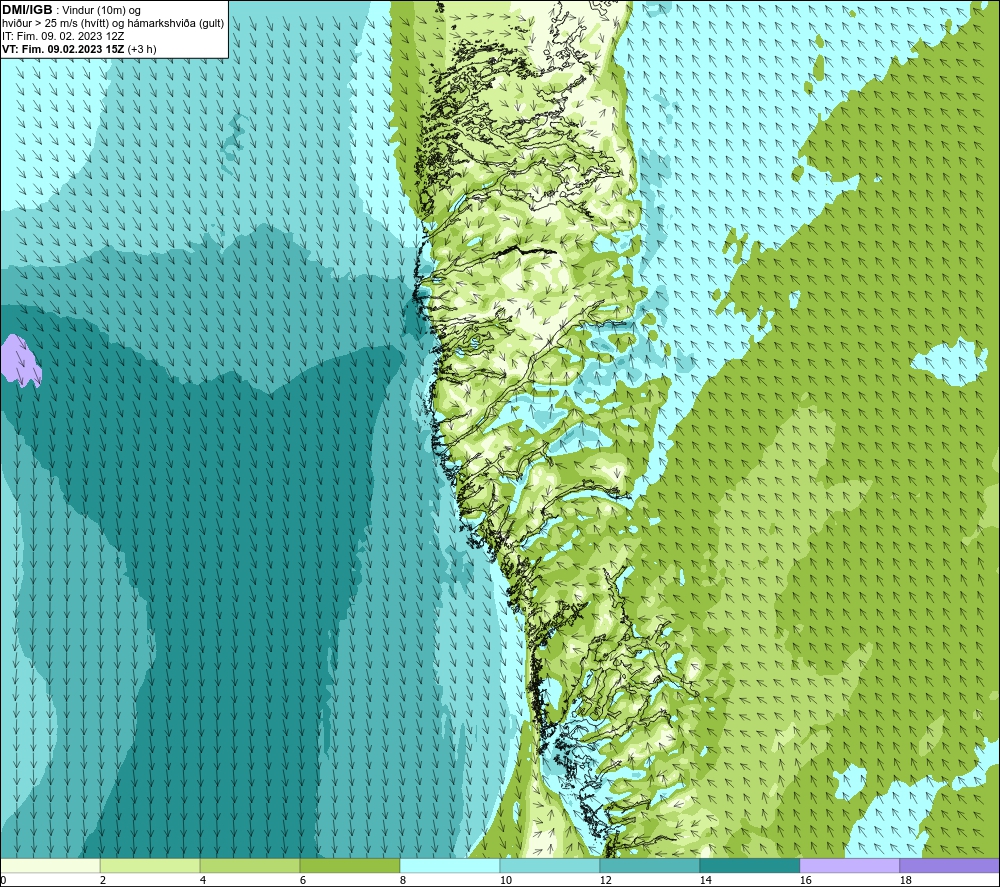Click the 'IT: Fim. 09. 02. 2023 12Z' line

click(63, 36)
